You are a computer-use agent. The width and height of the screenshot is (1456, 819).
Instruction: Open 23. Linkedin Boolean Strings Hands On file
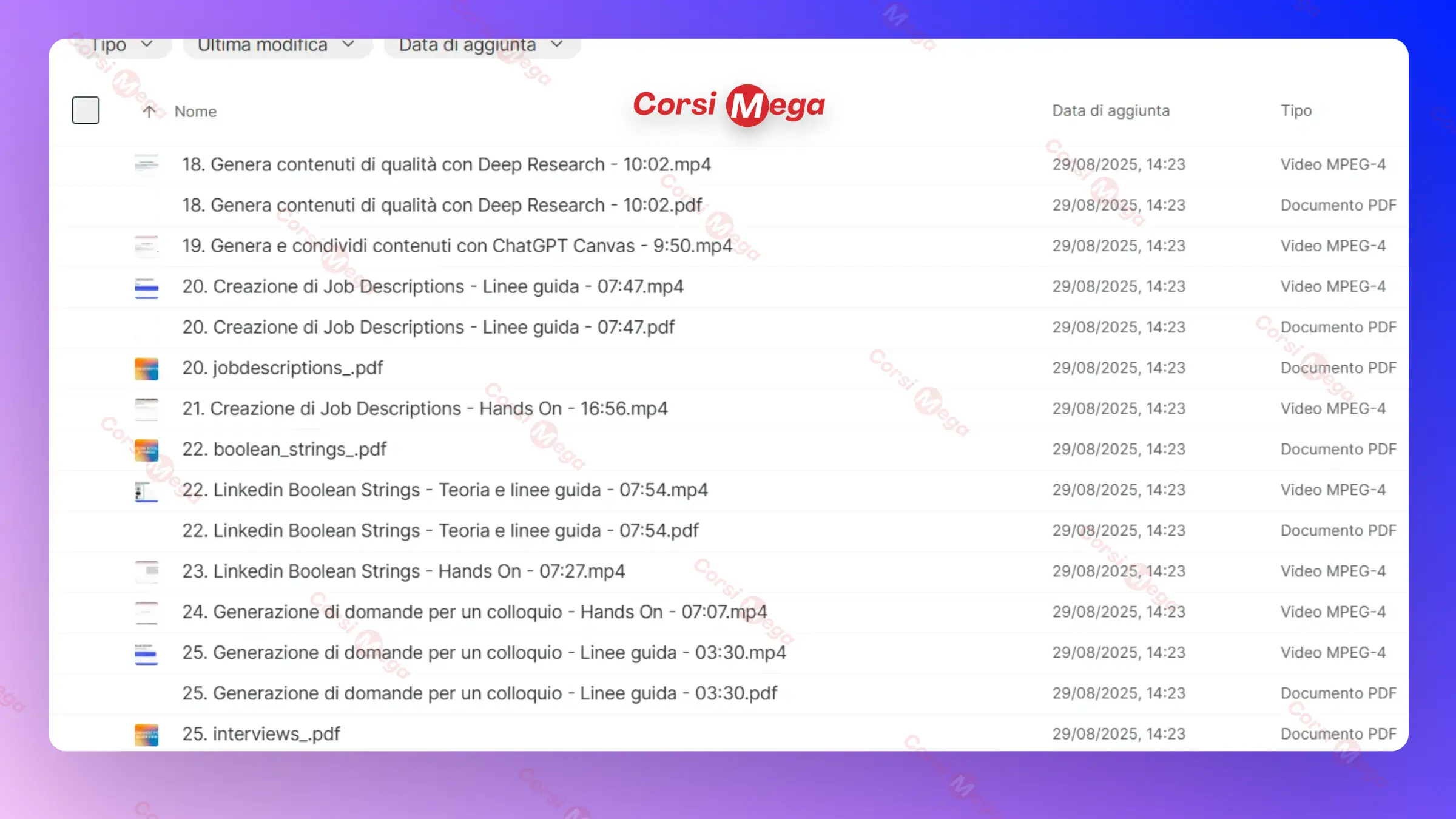pyautogui.click(x=403, y=571)
